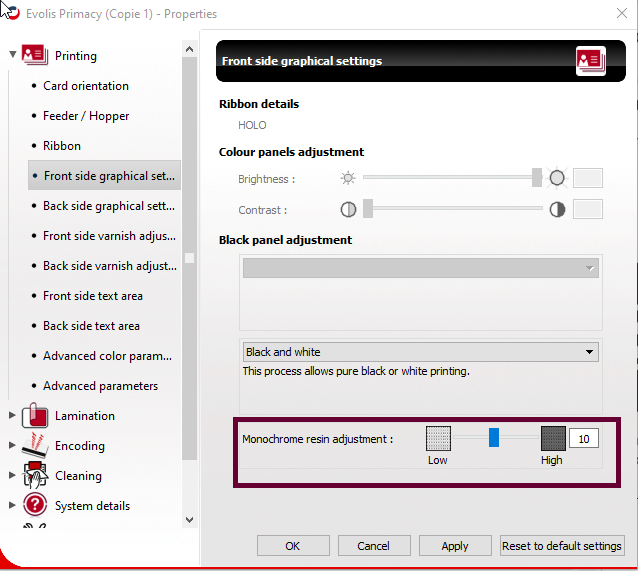Open the Ribbon settings item
This screenshot has width=638, height=571.
pyautogui.click(x=62, y=146)
